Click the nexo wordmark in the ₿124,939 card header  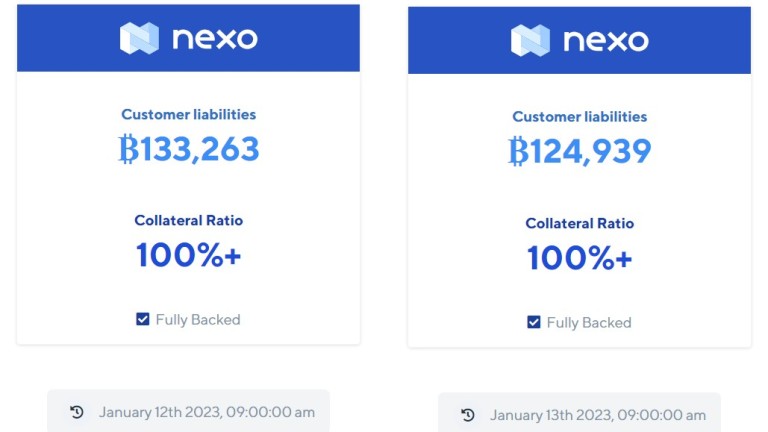(x=605, y=40)
